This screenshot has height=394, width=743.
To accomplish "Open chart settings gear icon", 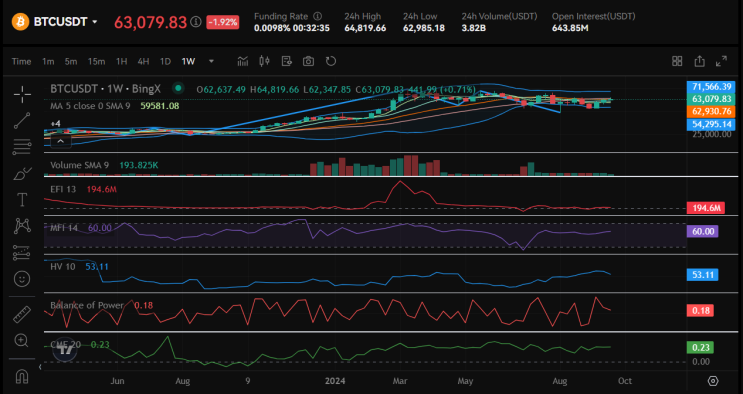I will click(713, 381).
